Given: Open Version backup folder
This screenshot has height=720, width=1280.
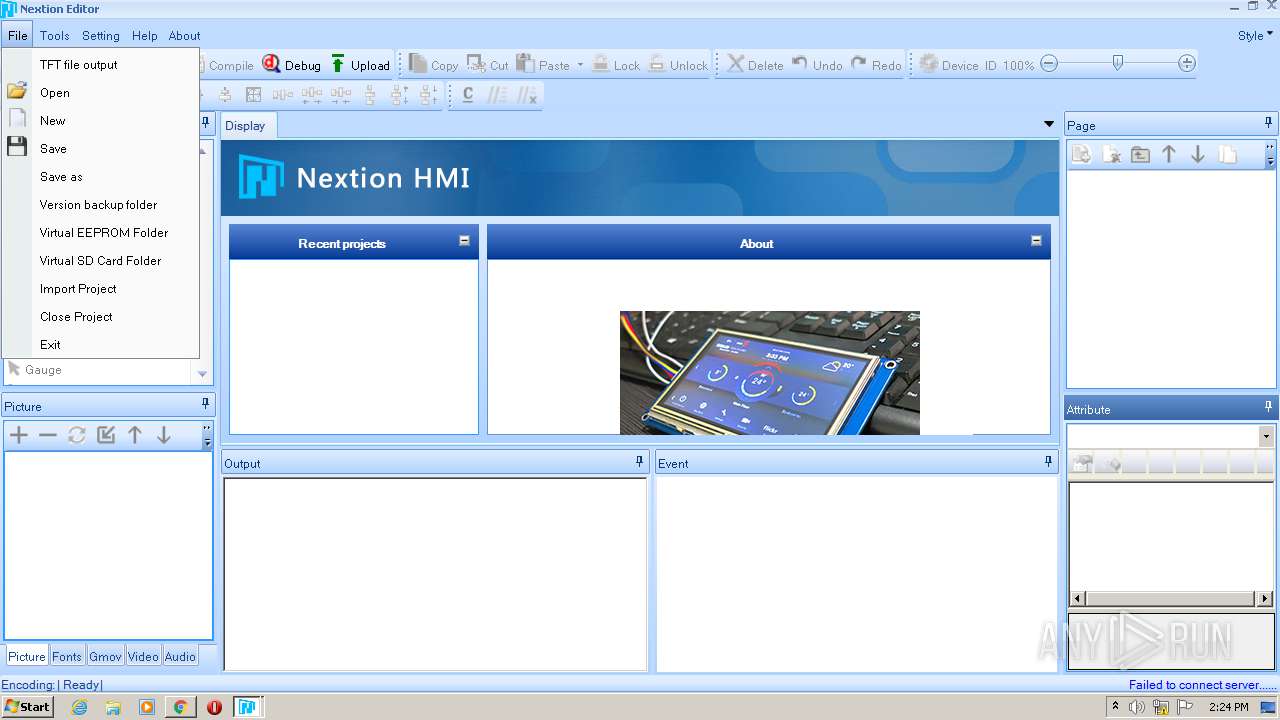Looking at the screenshot, I should point(100,205).
